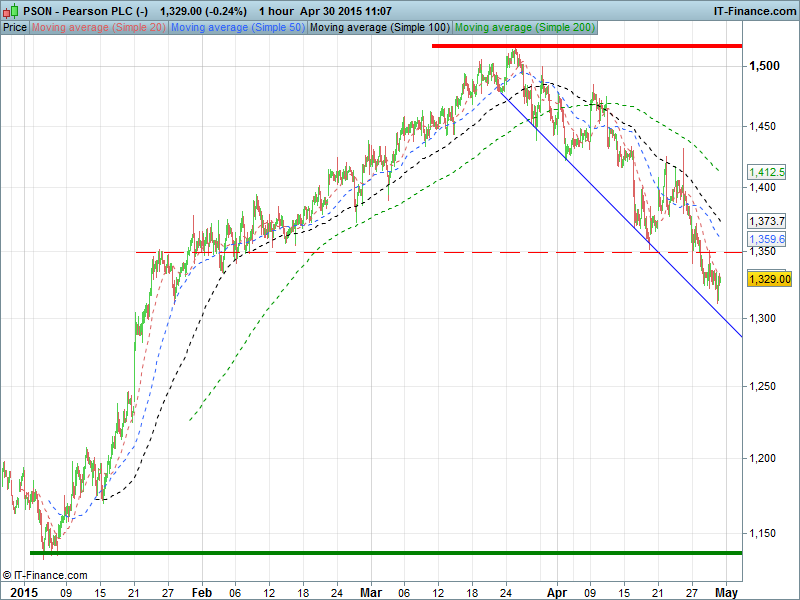Select Moving average (Simple 20) legend tab
The width and height of the screenshot is (800, 600).
pos(98,27)
